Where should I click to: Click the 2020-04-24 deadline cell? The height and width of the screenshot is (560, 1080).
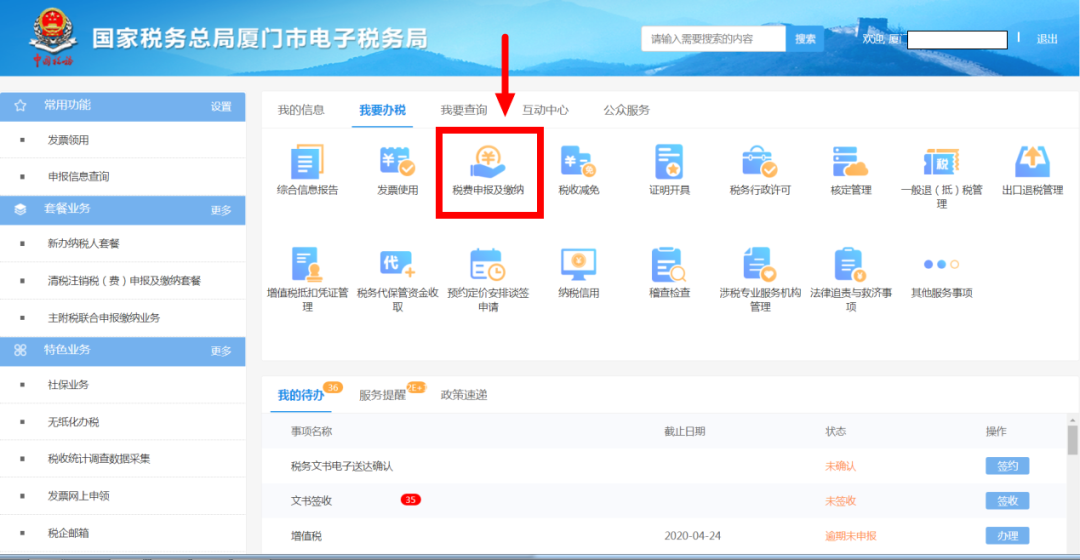[x=692, y=535]
